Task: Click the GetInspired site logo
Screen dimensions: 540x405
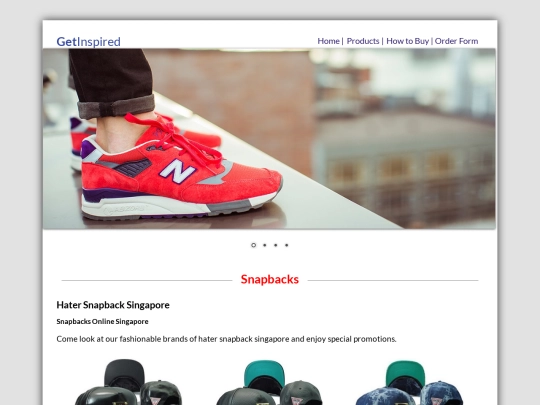Action: coord(89,42)
